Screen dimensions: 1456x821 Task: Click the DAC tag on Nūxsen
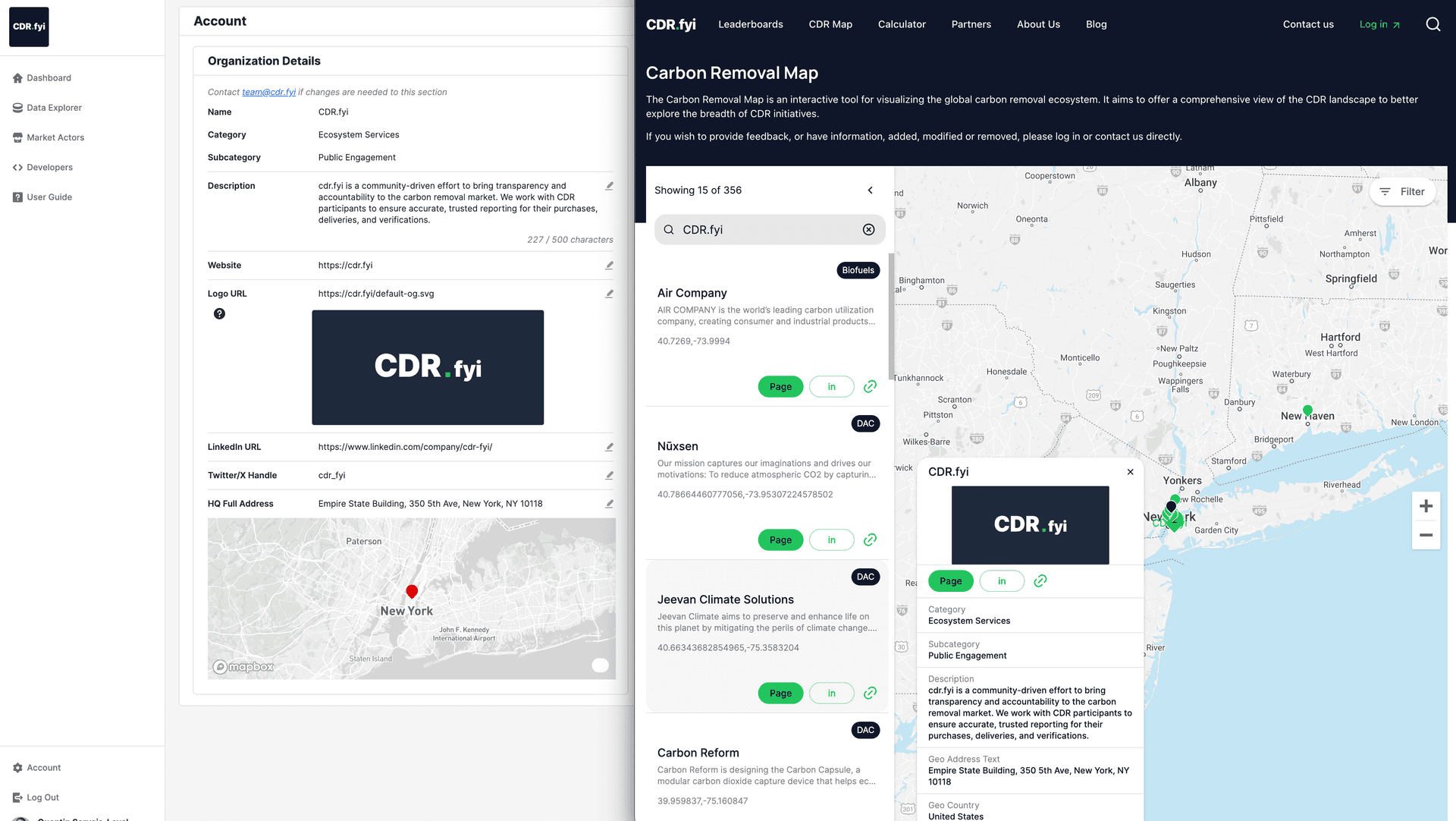865,423
